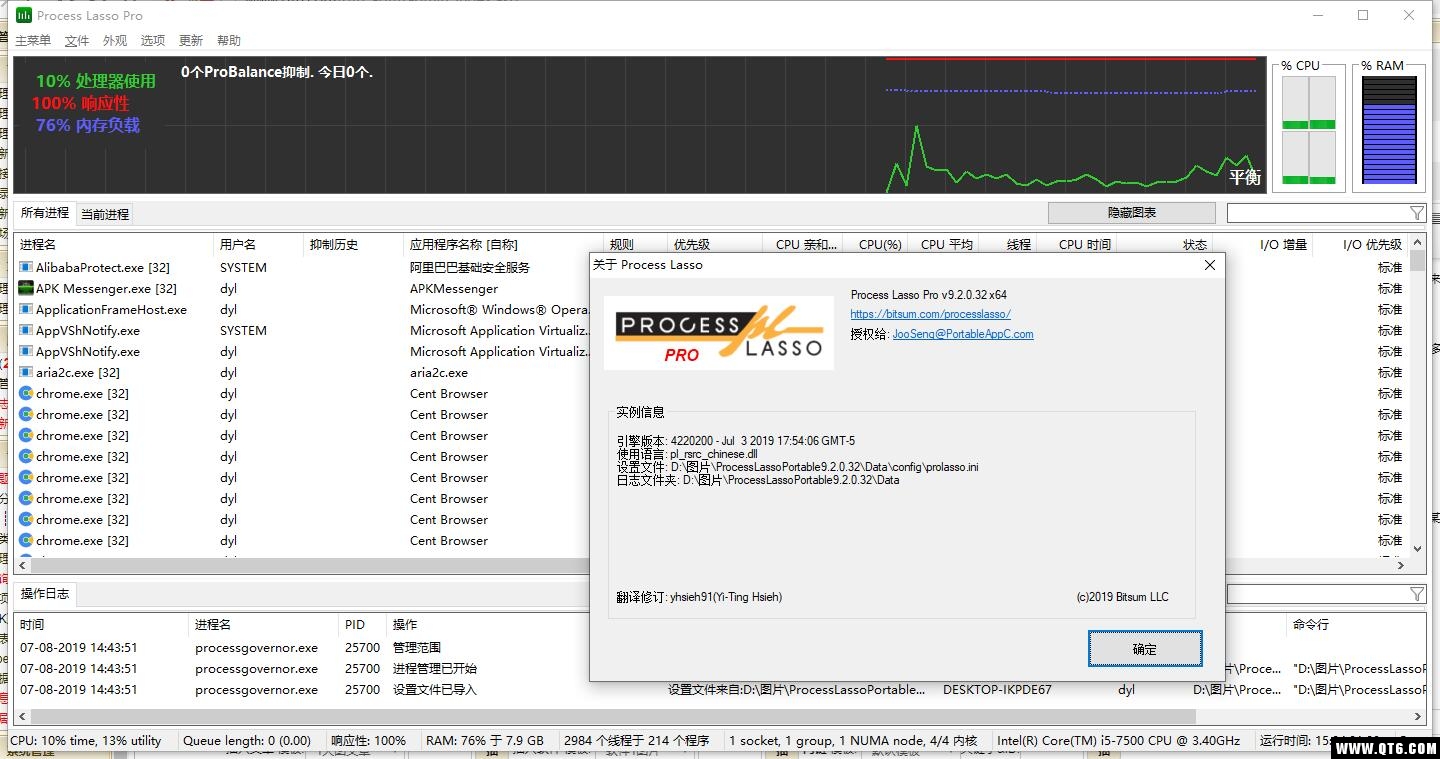Click the 隐藏图表 button
Screen dimensions: 1440x759
[x=1132, y=213]
